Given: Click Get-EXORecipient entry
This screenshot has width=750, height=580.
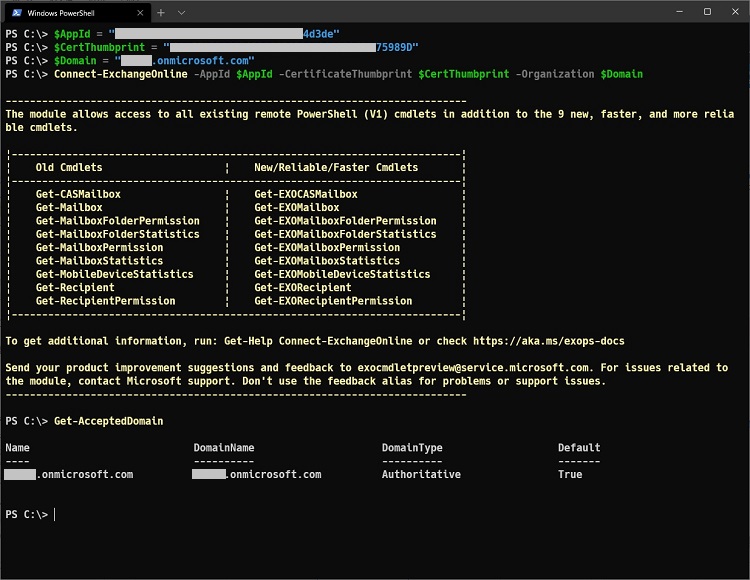Looking at the screenshot, I should pos(303,288).
